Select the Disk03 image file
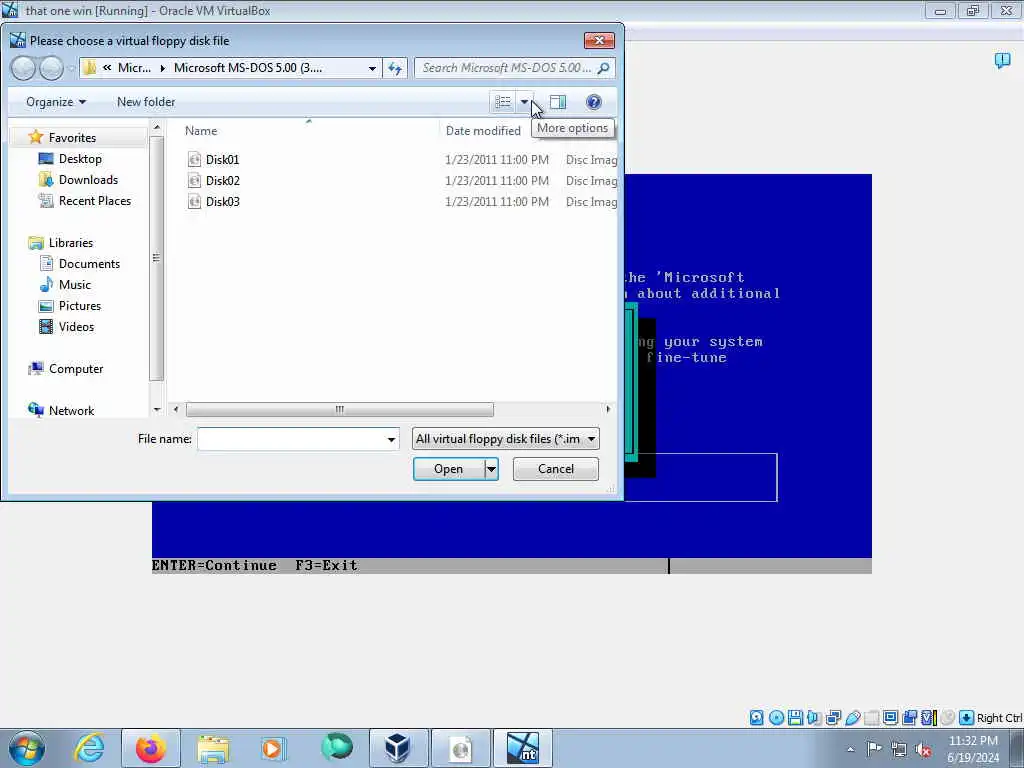Viewport: 1024px width, 768px height. [x=223, y=201]
